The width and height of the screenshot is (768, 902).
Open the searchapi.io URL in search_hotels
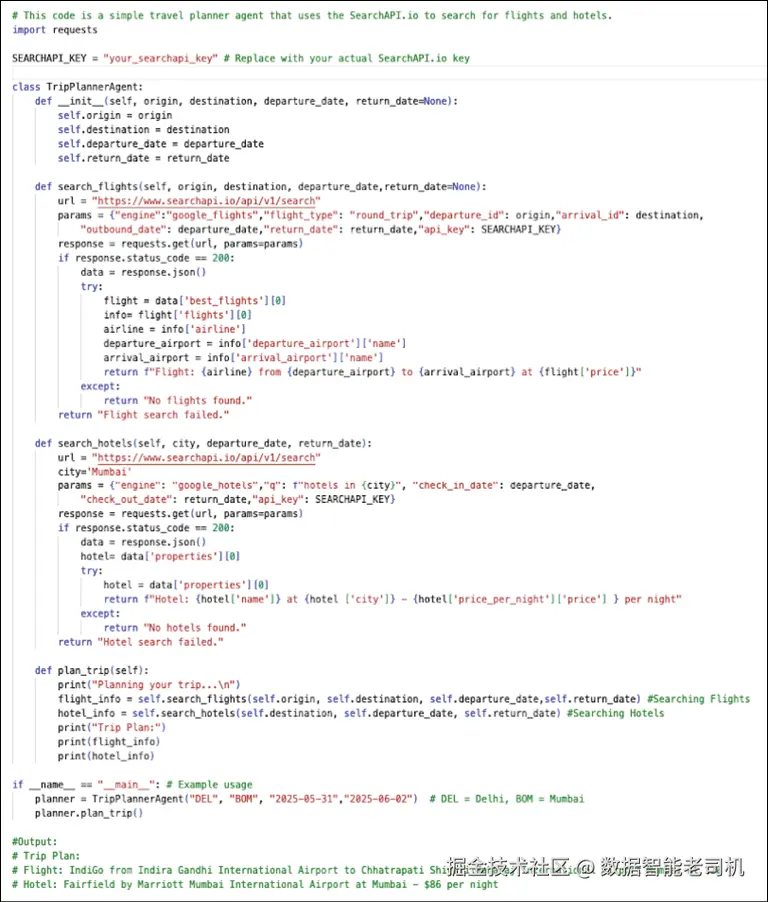point(206,457)
